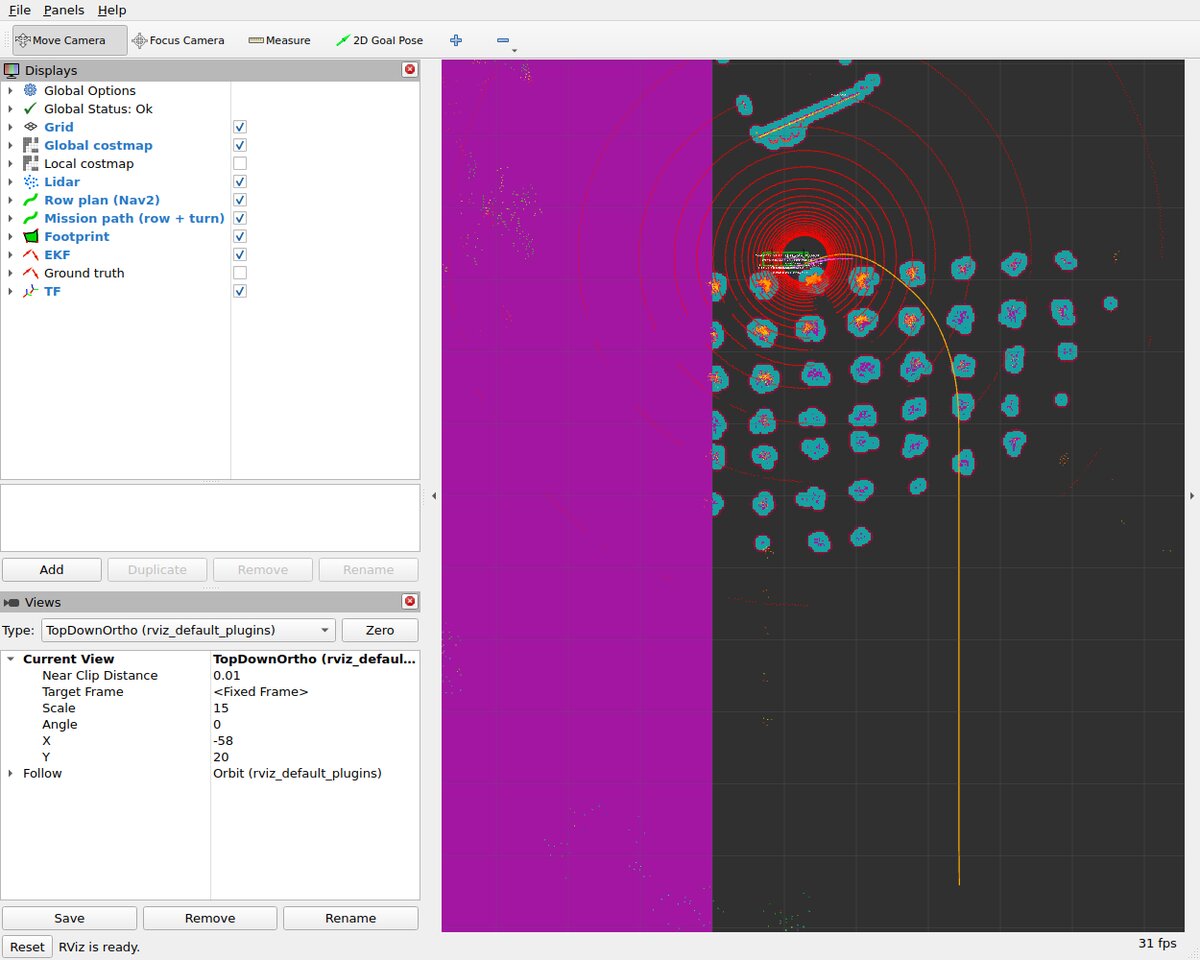The height and width of the screenshot is (960, 1200).
Task: Click the blue plus add-tool icon
Action: click(x=456, y=40)
